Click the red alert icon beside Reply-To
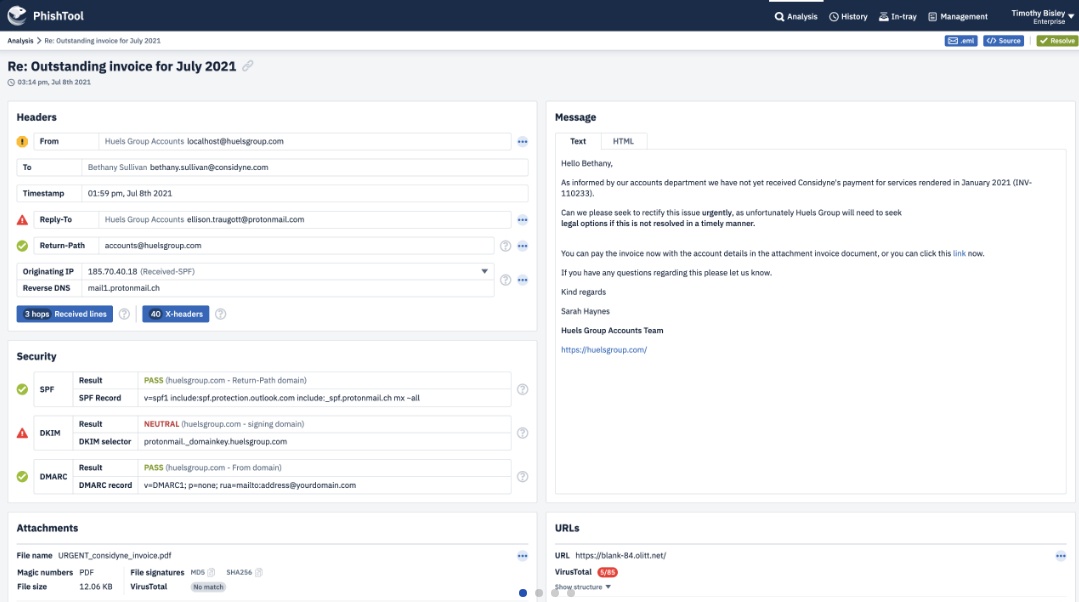The image size is (1079, 602). (x=22, y=219)
